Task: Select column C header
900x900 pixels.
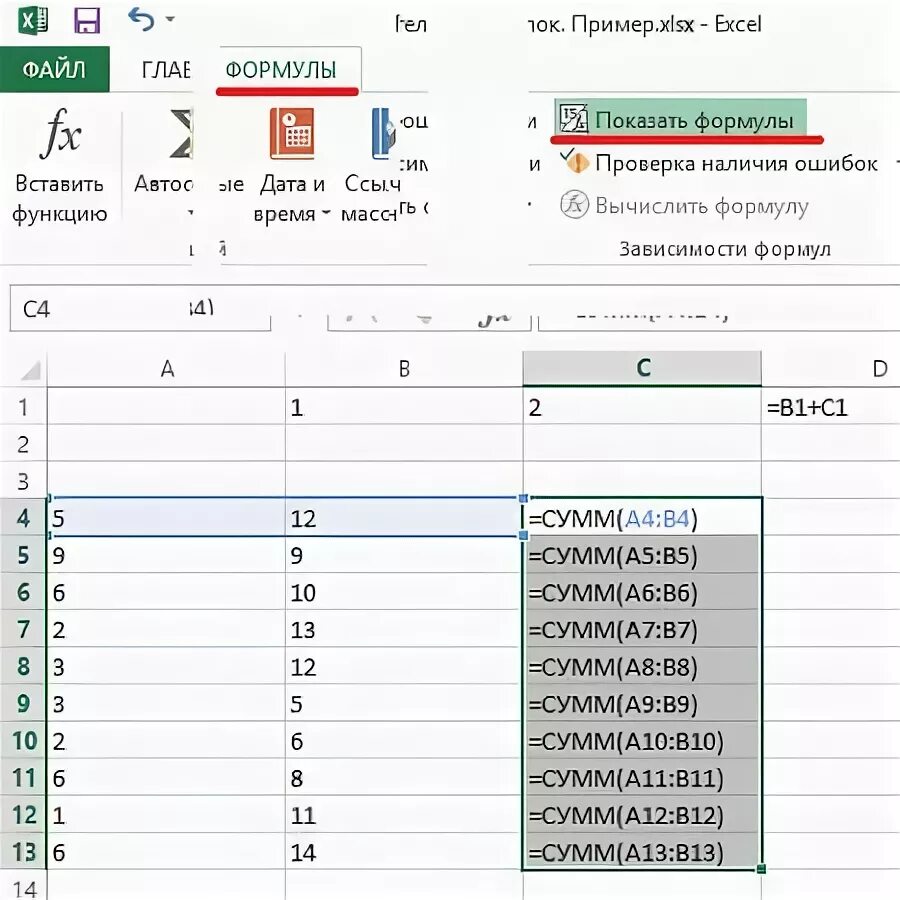Action: [642, 368]
